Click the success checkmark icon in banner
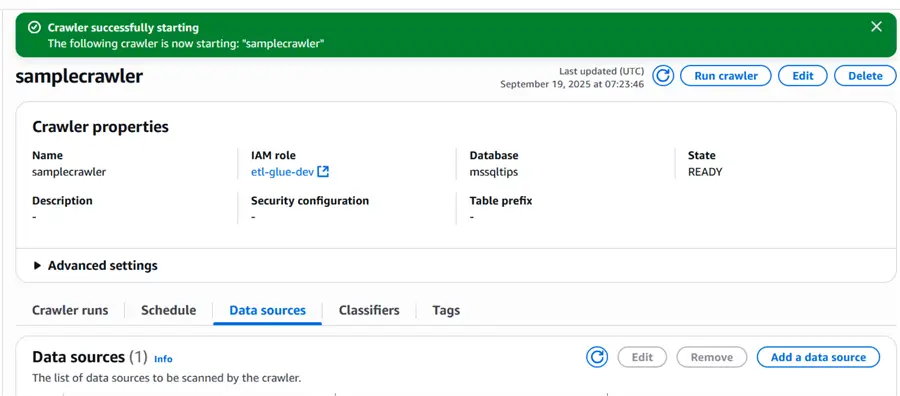 [x=35, y=28]
